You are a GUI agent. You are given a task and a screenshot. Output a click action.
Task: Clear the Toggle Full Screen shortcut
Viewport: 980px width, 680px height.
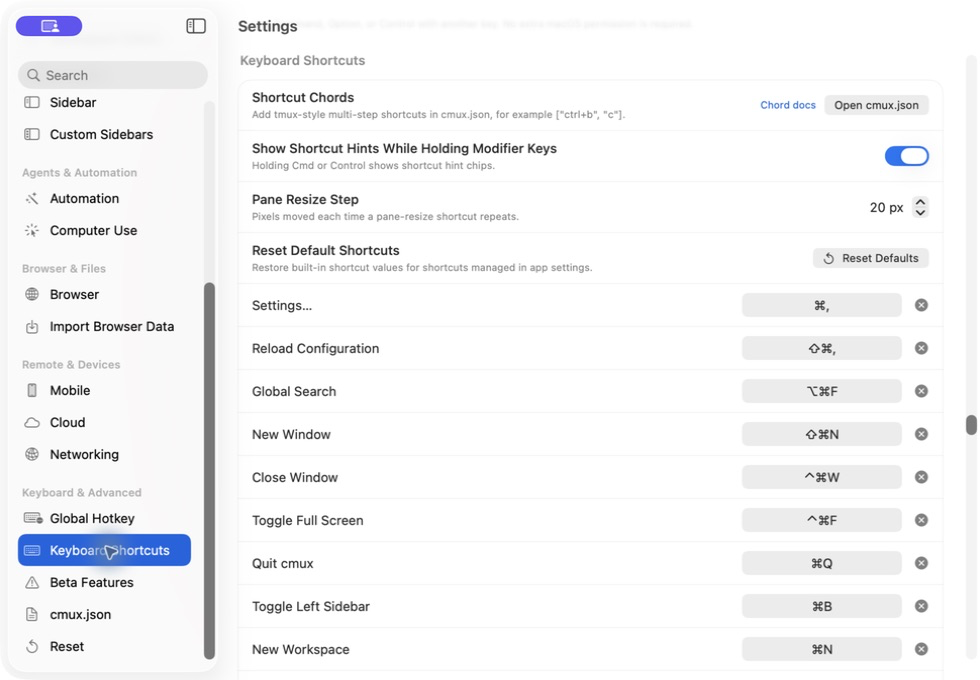(921, 520)
